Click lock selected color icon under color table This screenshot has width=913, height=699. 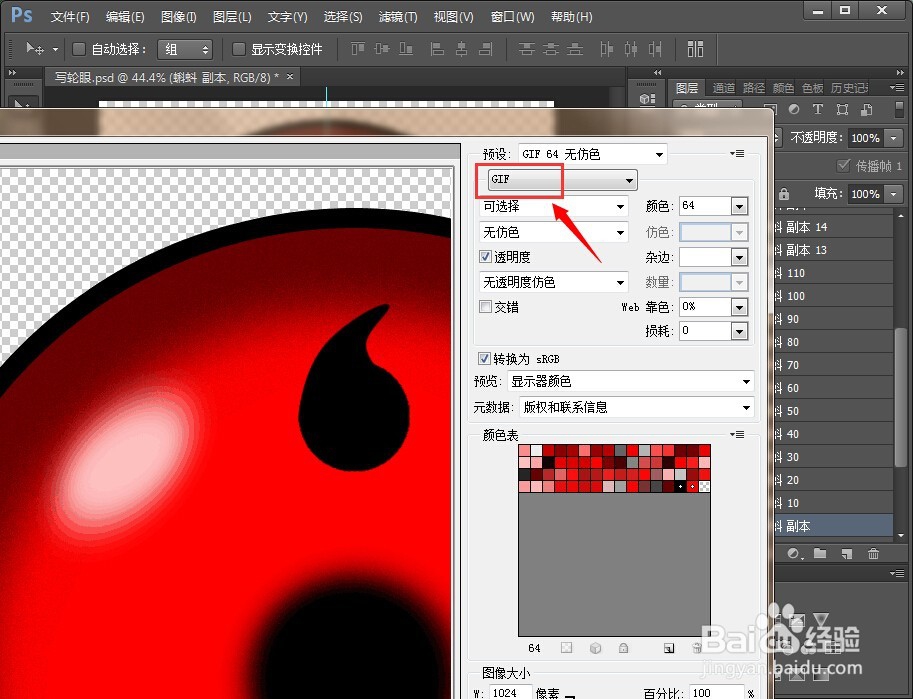tap(623, 648)
